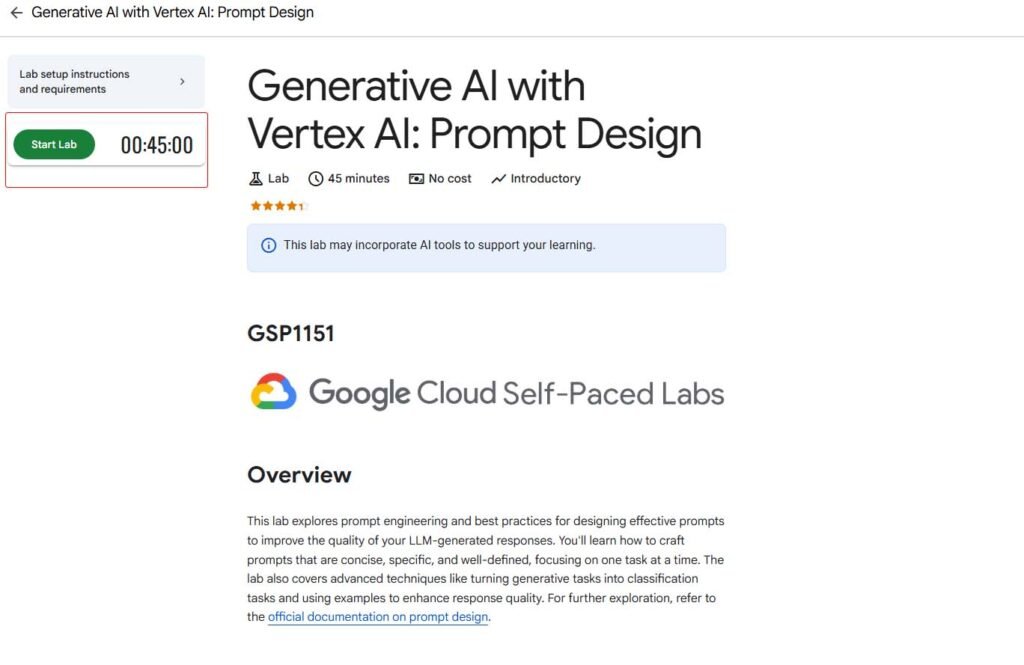Click the lab flask icon

coord(256,178)
